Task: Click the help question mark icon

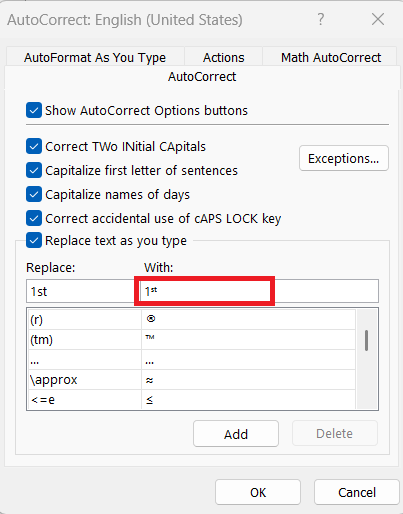Action: pyautogui.click(x=320, y=19)
